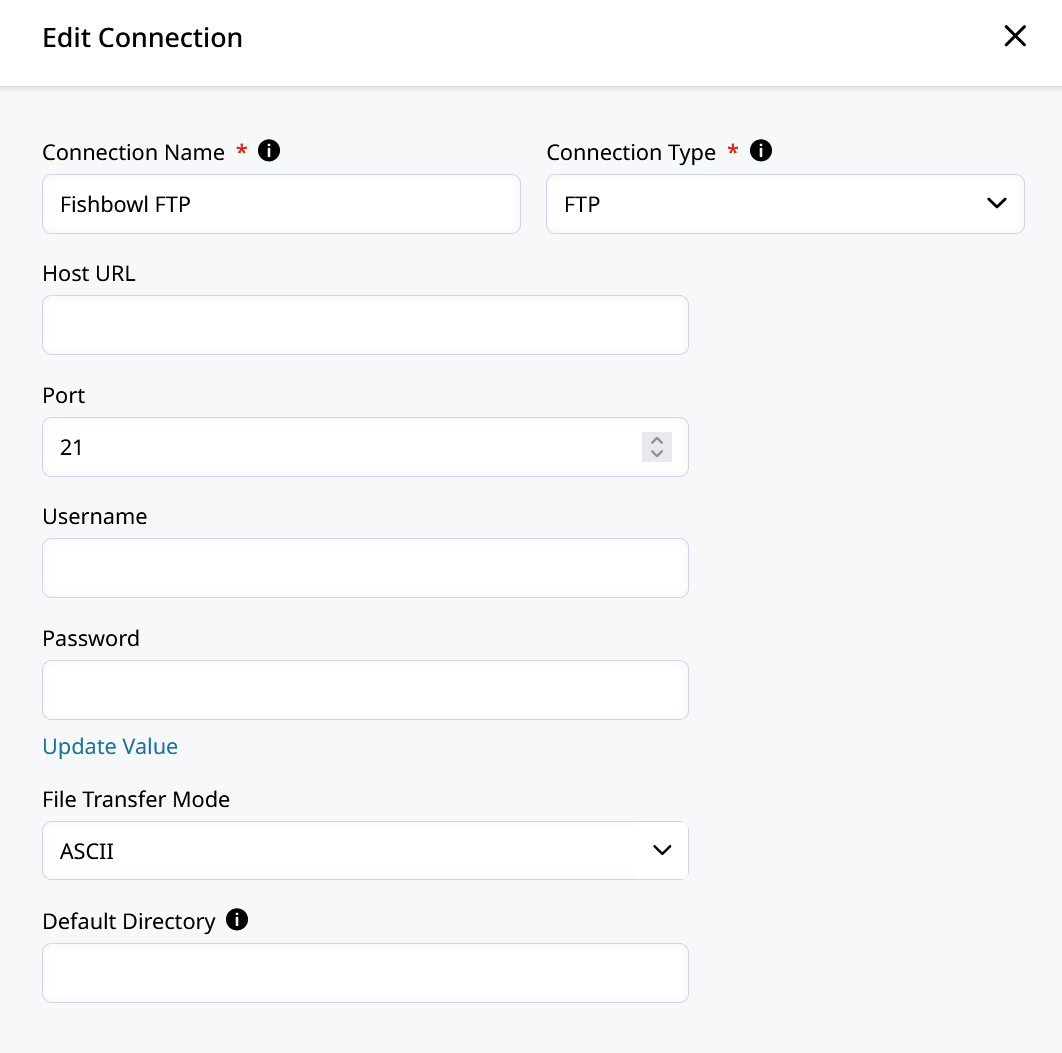Viewport: 1062px width, 1053px height.
Task: Select the Port input field
Action: [x=340, y=447]
